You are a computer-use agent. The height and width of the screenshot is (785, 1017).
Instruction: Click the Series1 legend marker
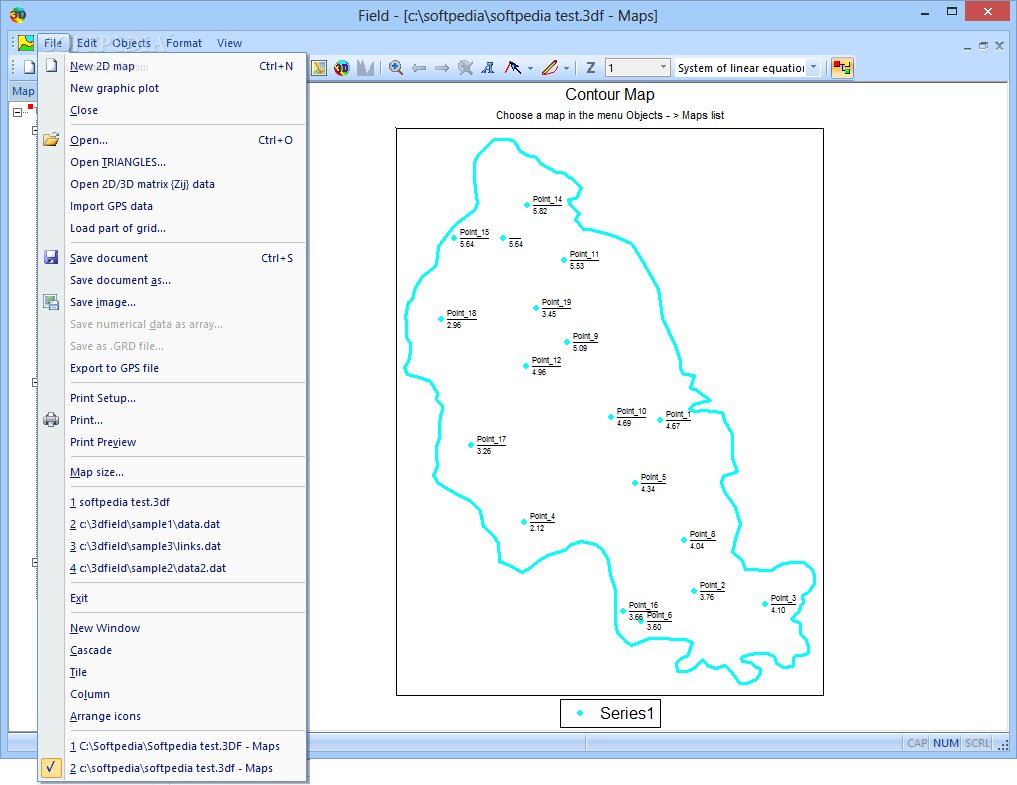[x=580, y=713]
